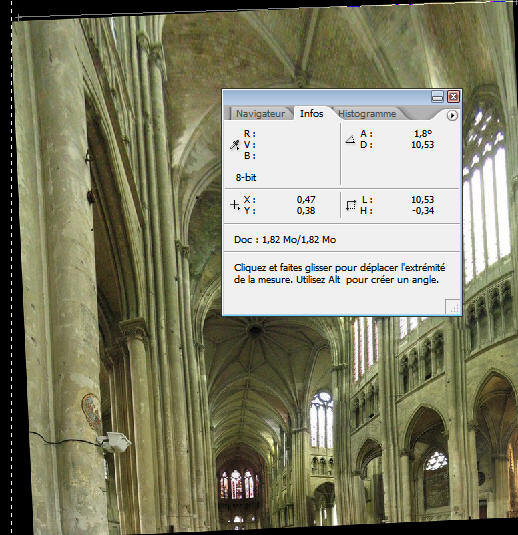Image resolution: width=518 pixels, height=535 pixels.
Task: Open the Histogramme tab
Action: coord(367,114)
